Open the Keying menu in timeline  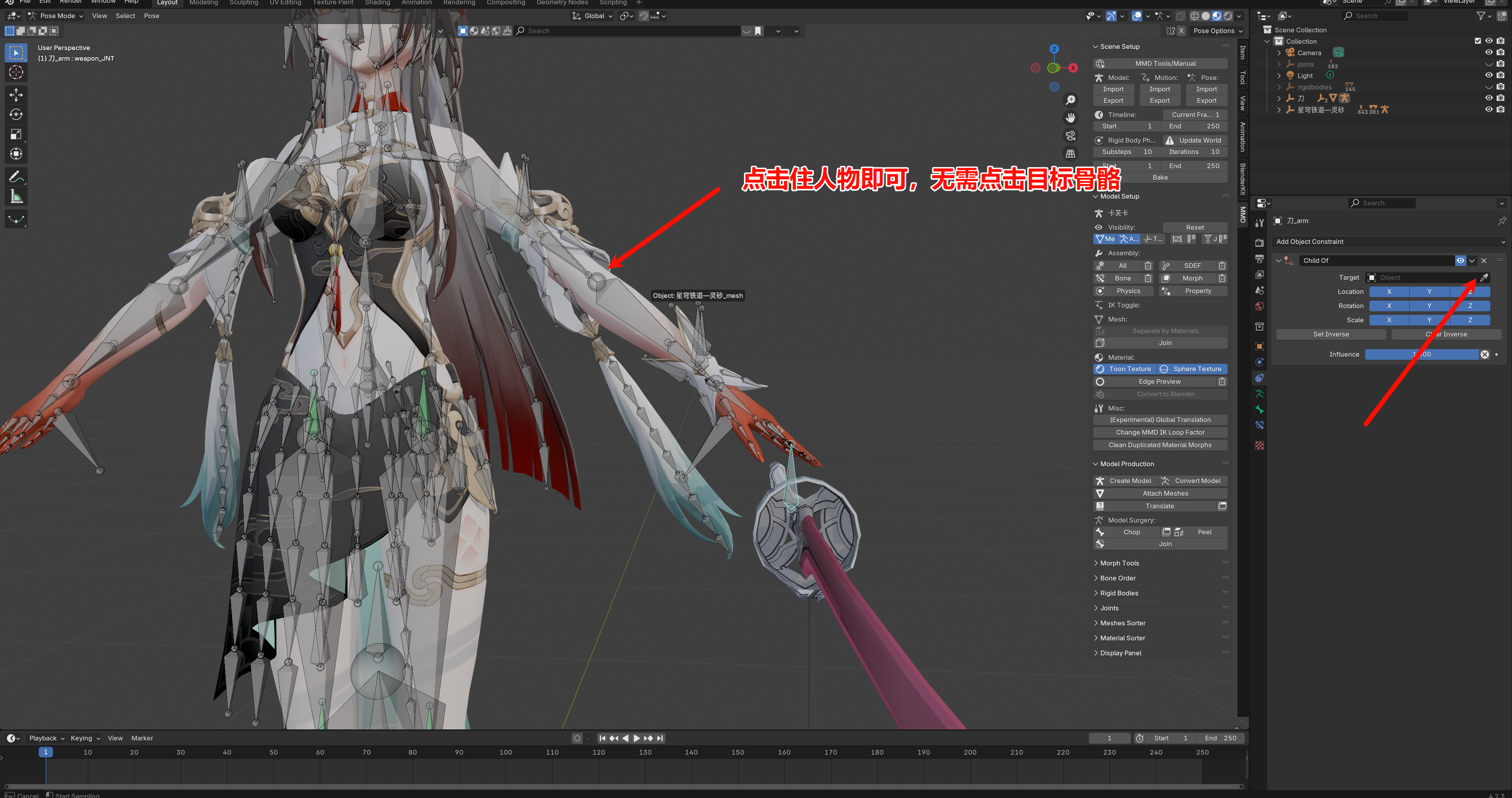point(85,739)
